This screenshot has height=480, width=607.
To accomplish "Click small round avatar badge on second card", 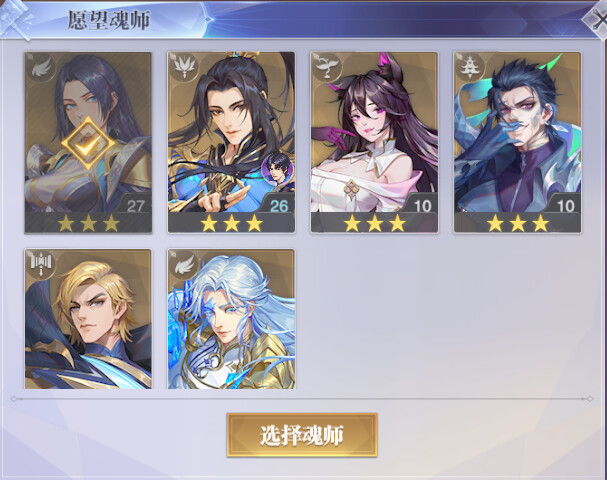I will [x=277, y=170].
